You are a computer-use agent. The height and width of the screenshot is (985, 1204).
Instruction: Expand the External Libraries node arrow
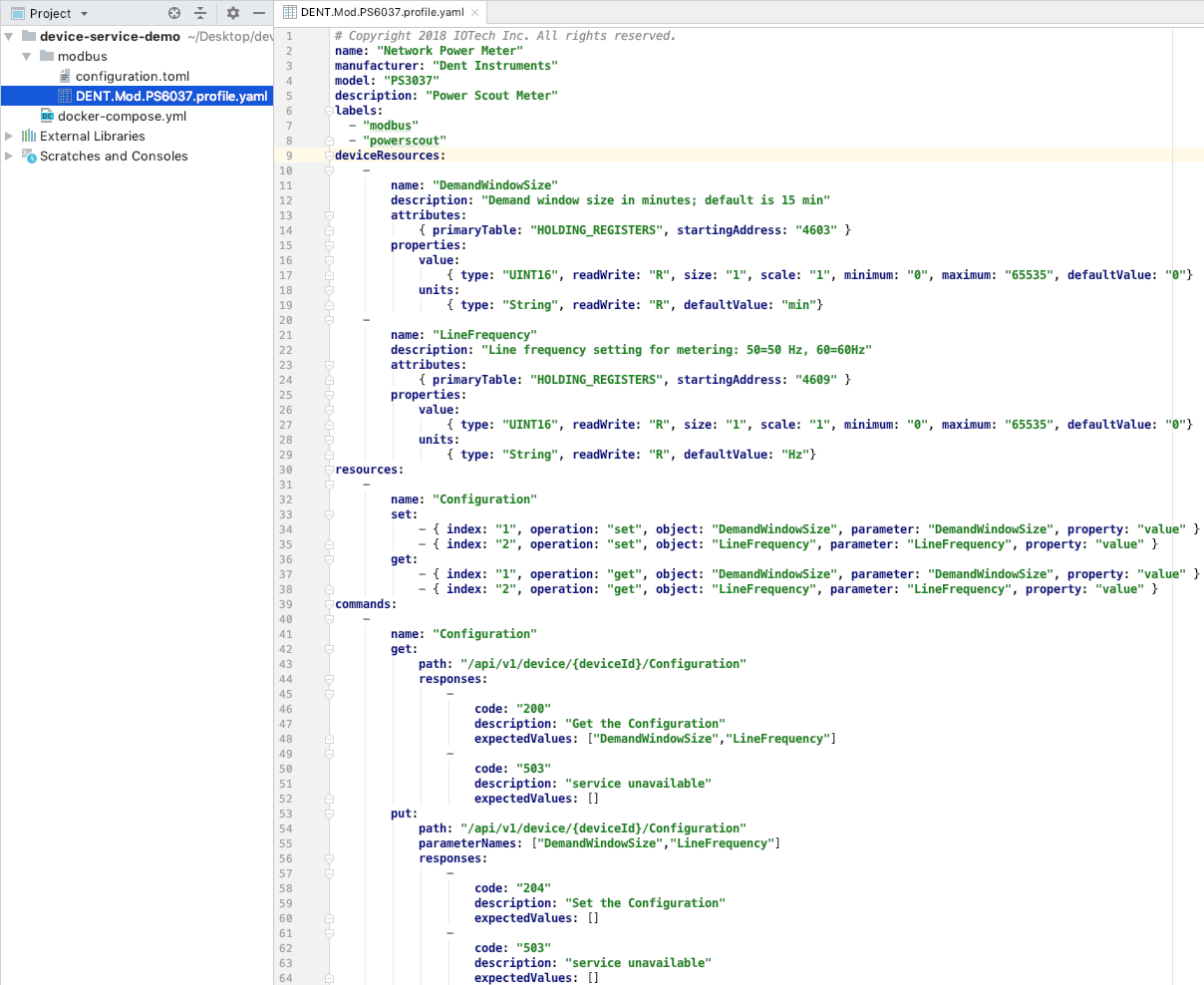coord(9,137)
